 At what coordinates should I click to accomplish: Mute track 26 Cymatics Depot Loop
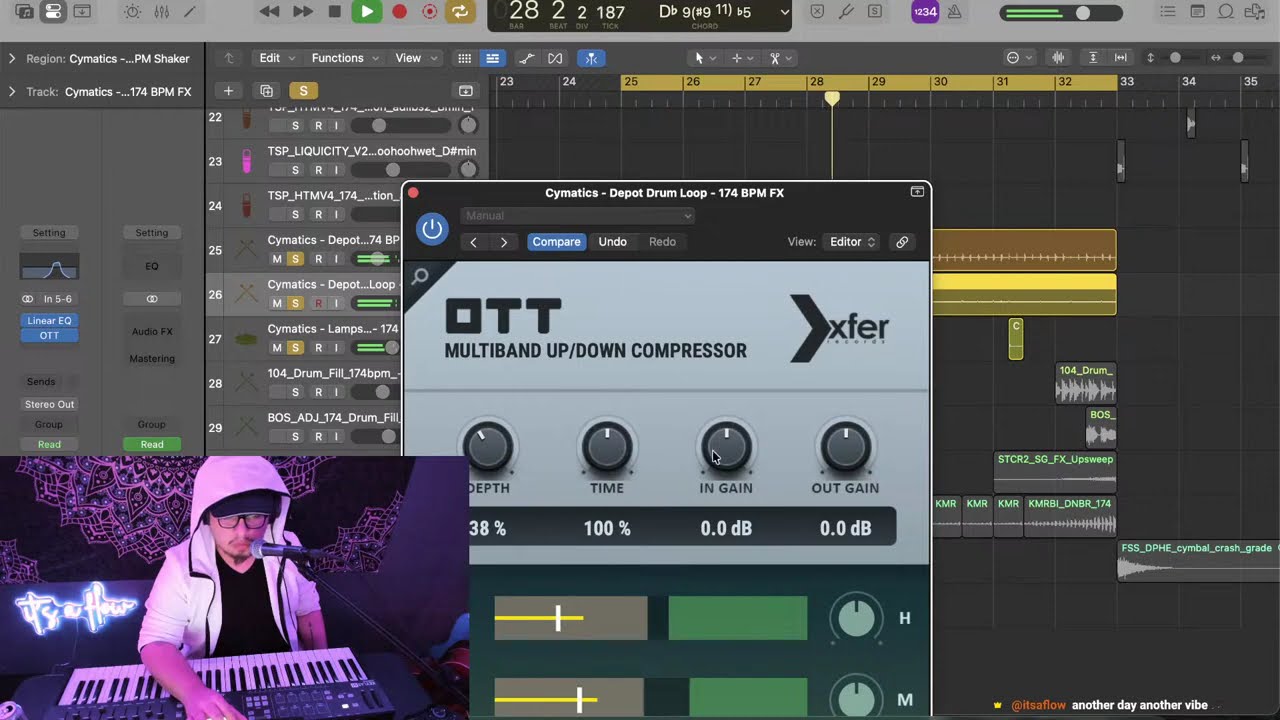(x=277, y=303)
